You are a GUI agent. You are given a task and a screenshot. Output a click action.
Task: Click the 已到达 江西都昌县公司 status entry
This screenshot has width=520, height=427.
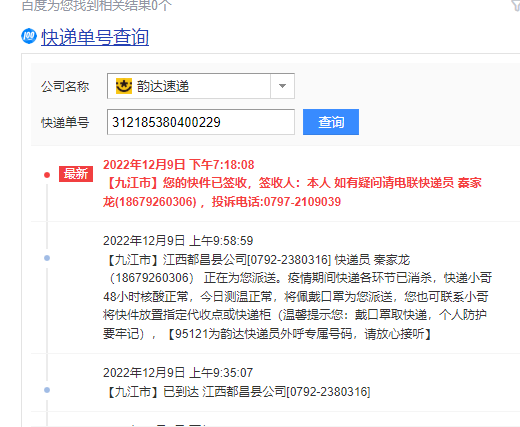tap(237, 392)
